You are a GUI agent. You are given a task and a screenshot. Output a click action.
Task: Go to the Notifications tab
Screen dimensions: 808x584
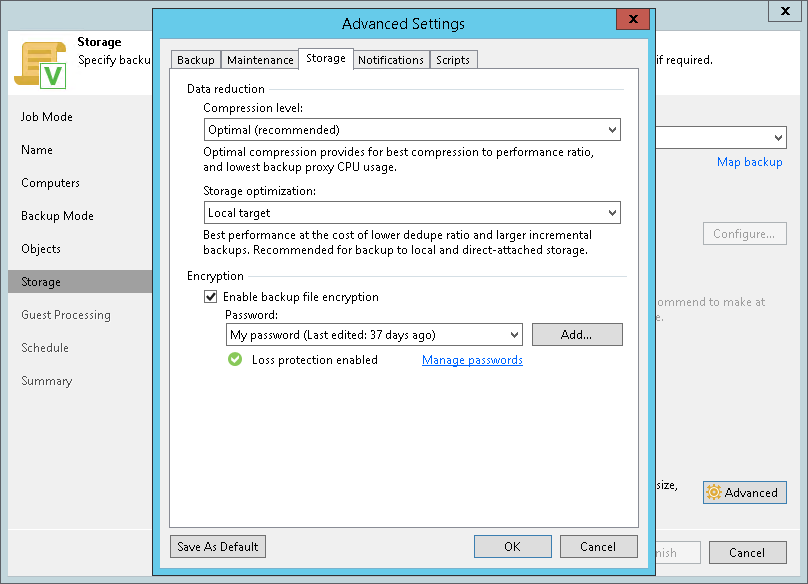click(391, 60)
